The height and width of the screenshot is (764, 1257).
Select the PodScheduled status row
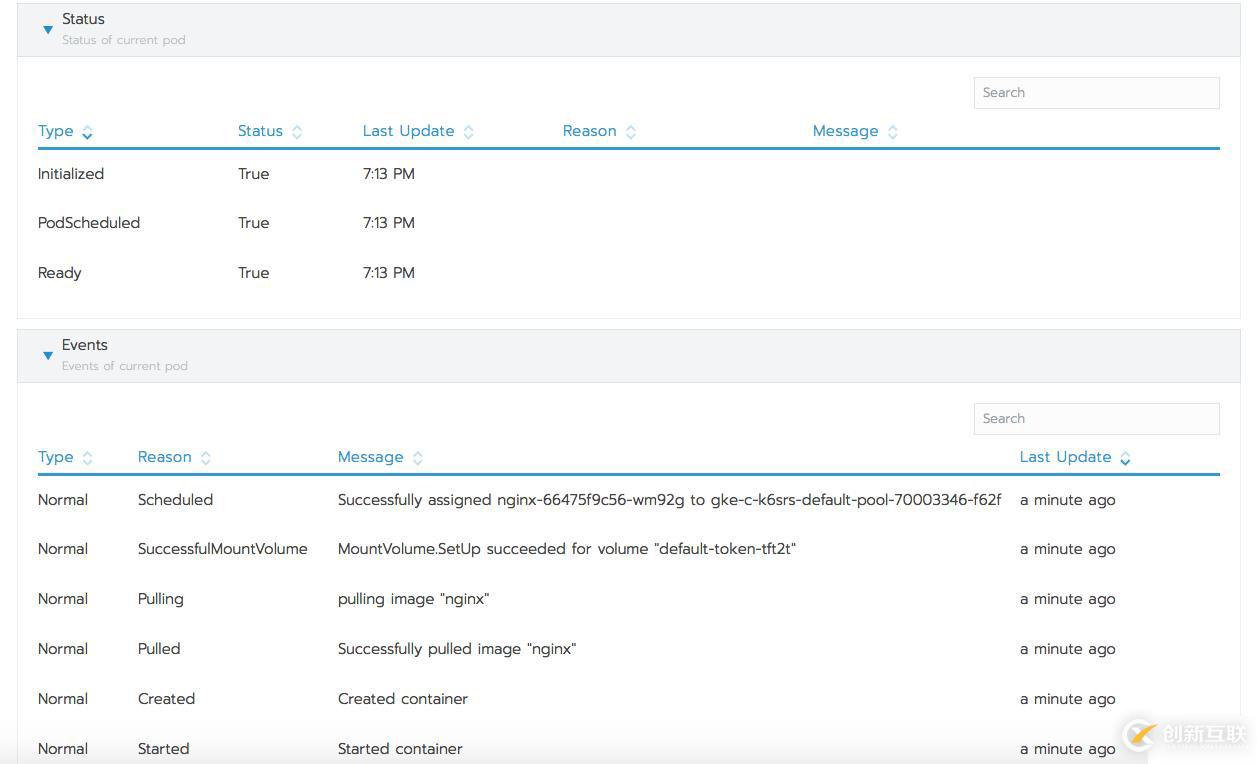click(89, 223)
